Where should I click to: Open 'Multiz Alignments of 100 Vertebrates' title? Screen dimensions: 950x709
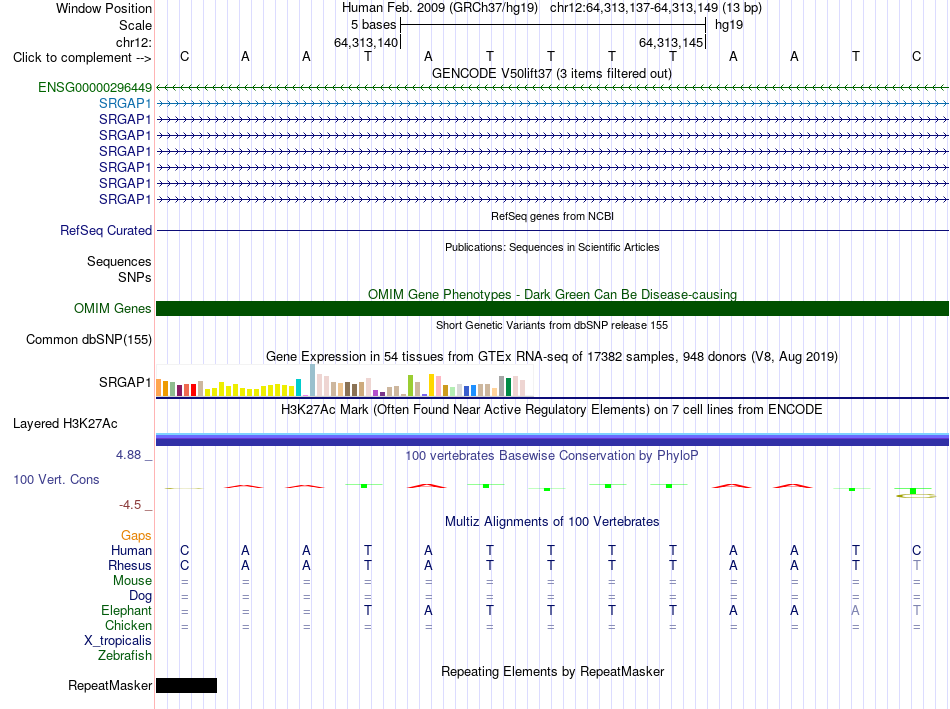(x=552, y=522)
